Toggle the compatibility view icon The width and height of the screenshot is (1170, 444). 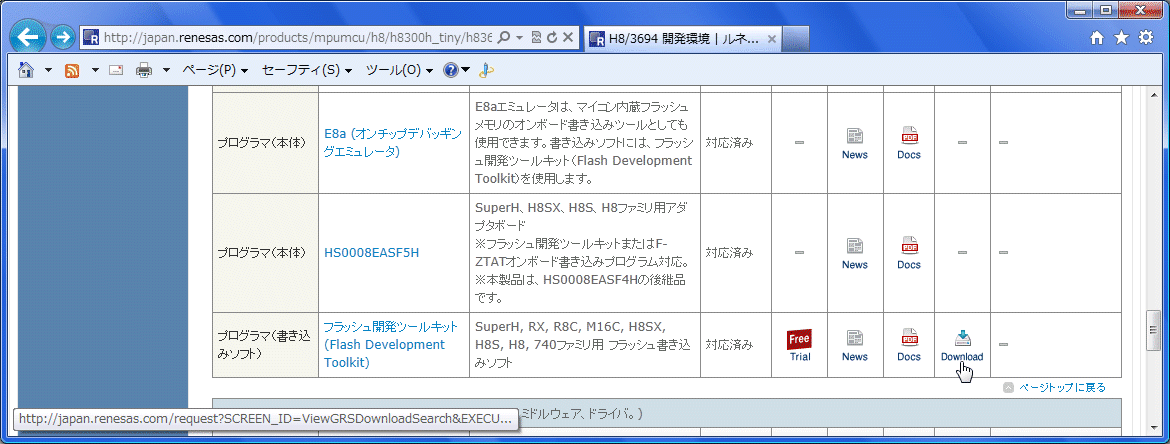tap(536, 37)
